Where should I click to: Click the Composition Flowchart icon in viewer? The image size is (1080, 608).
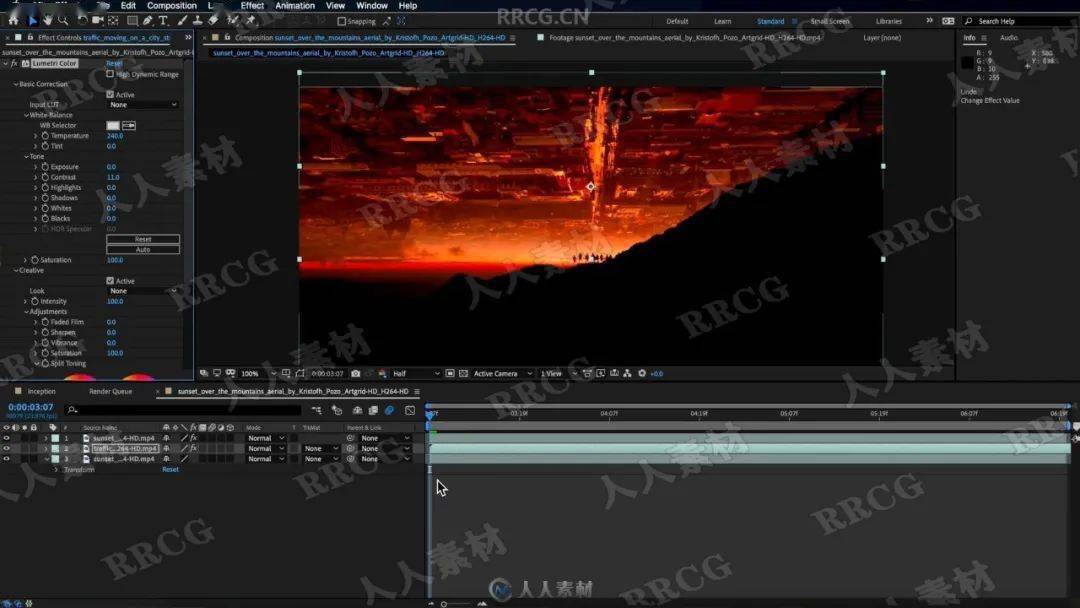point(627,373)
